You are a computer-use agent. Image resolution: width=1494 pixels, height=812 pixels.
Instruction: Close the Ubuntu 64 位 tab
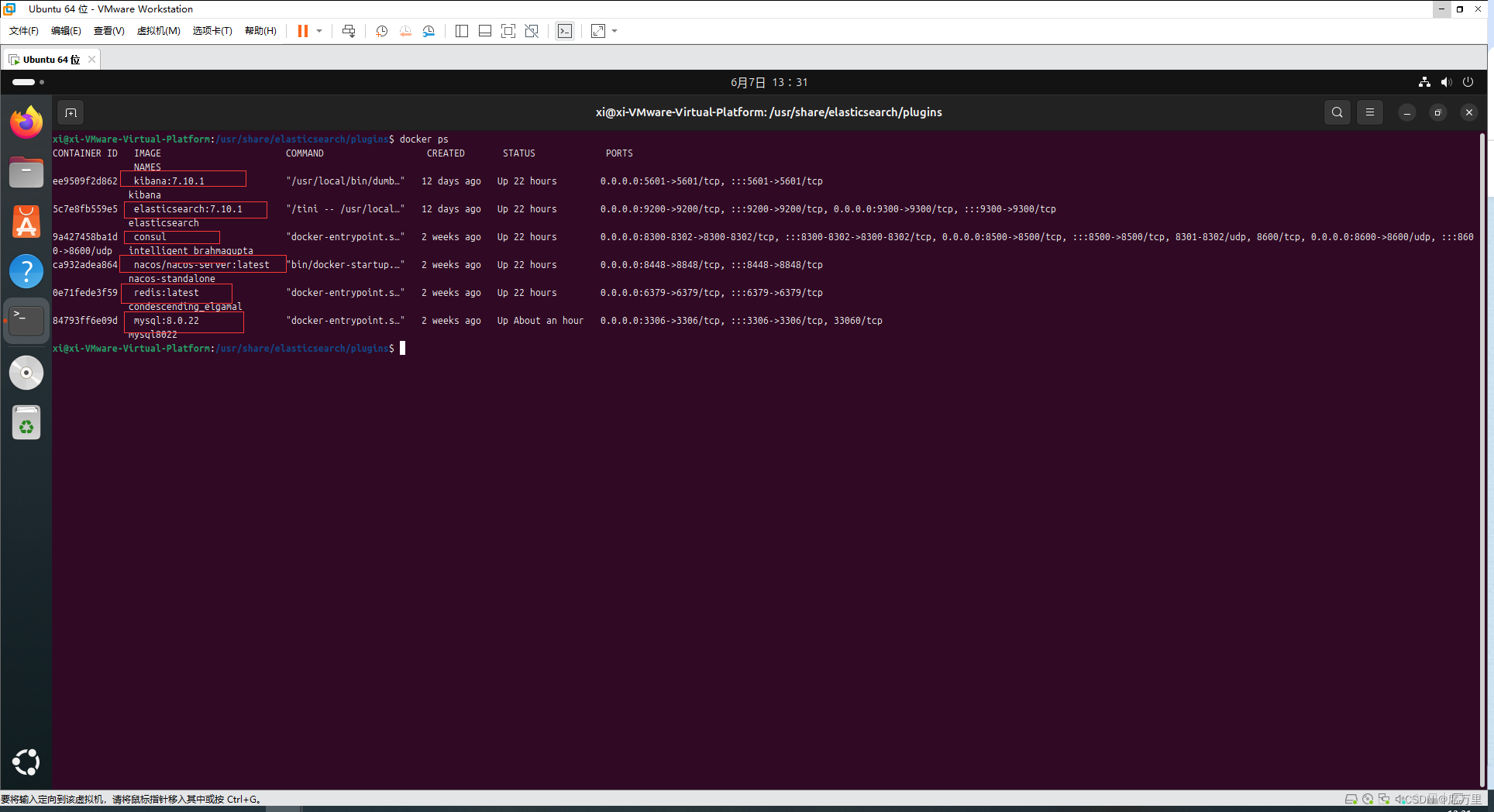tap(91, 59)
